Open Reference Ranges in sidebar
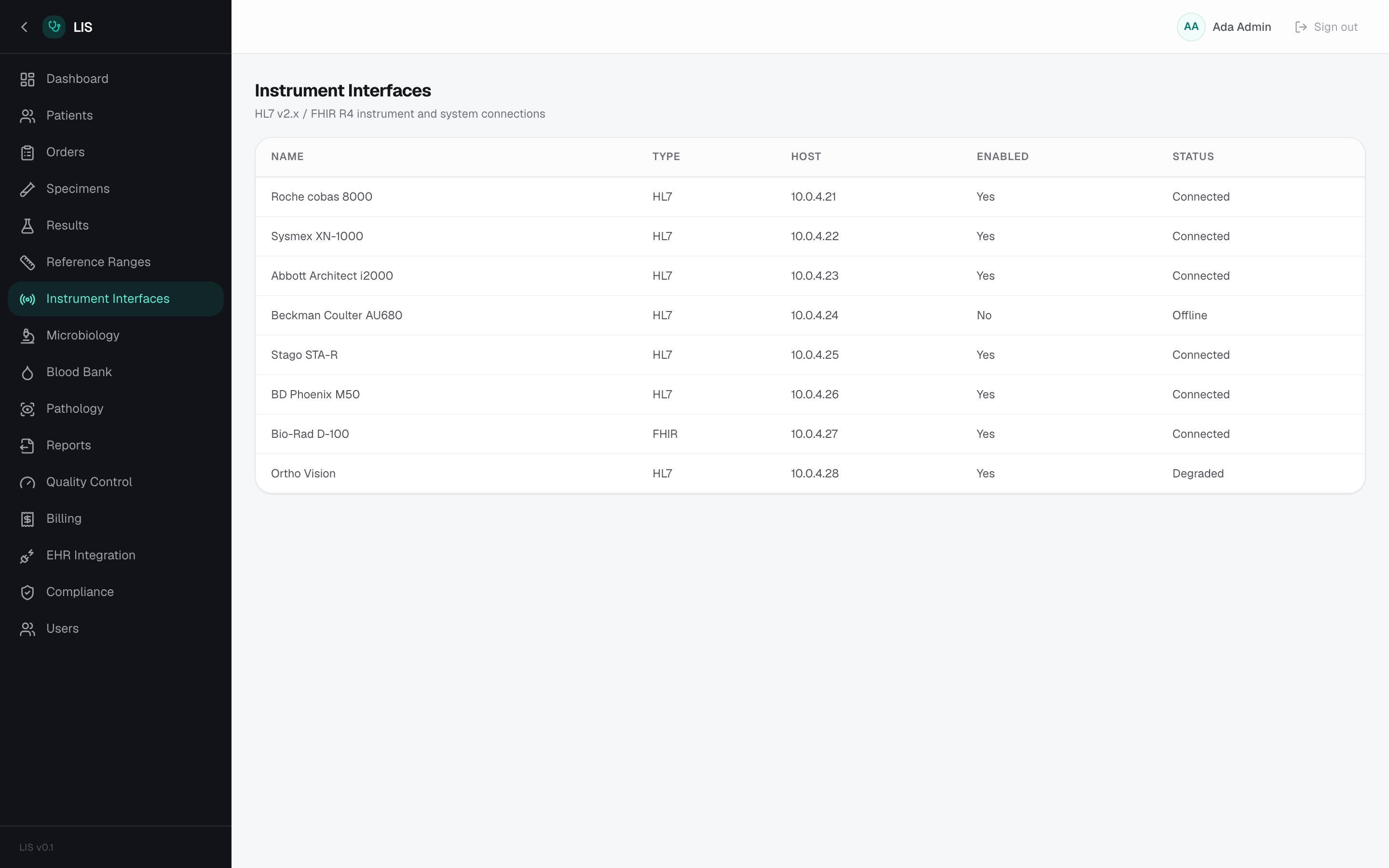This screenshot has height=868, width=1389. pos(115,262)
